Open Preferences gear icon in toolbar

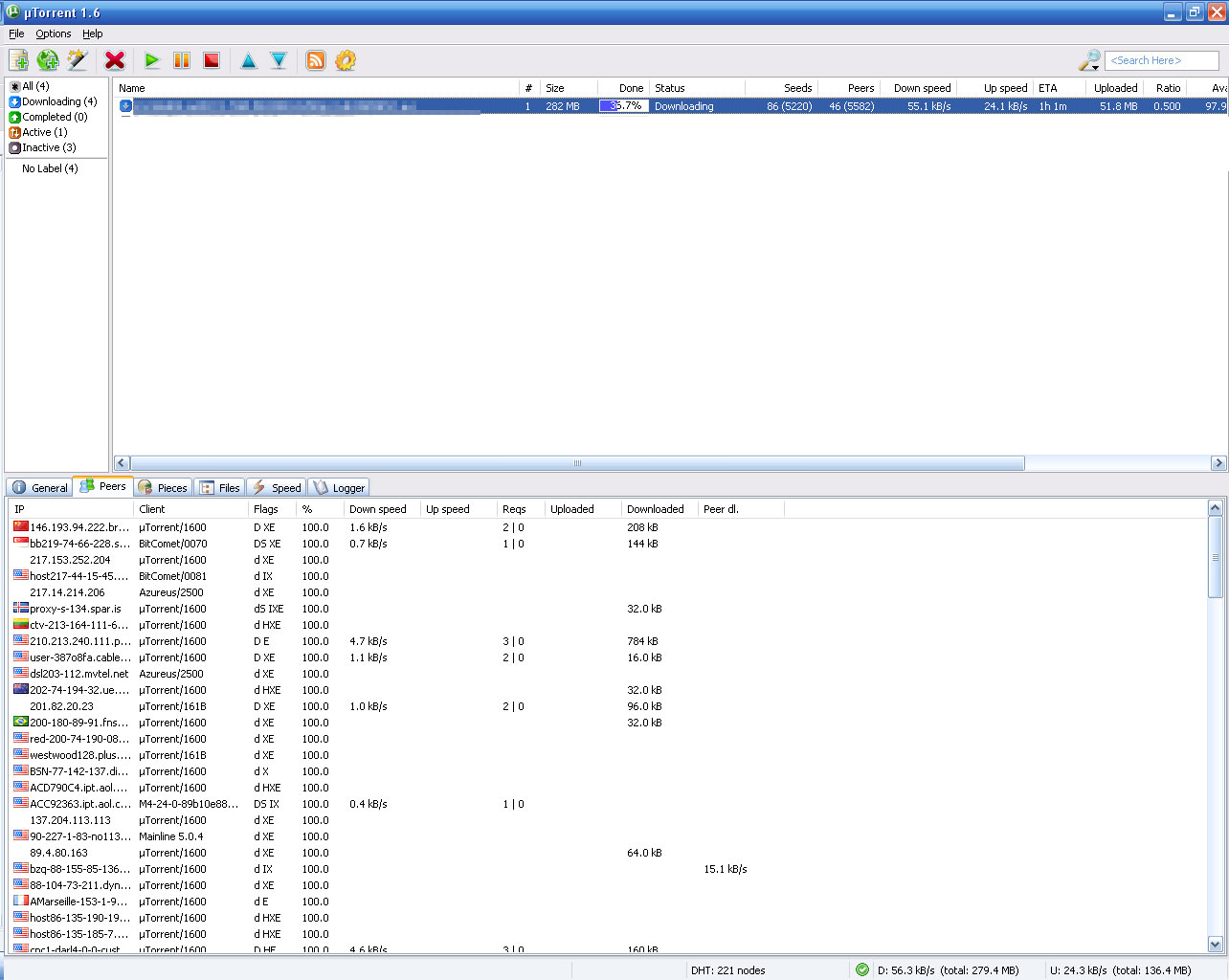(x=346, y=60)
